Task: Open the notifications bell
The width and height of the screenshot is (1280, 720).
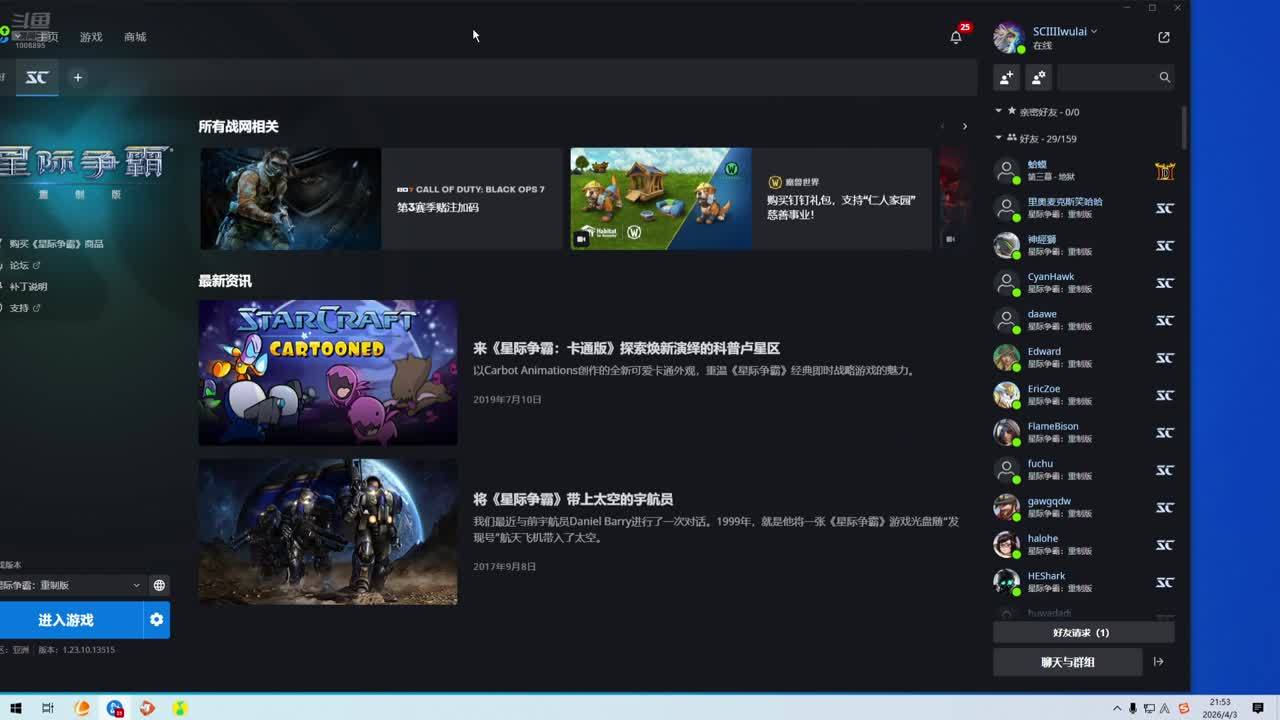Action: point(956,37)
